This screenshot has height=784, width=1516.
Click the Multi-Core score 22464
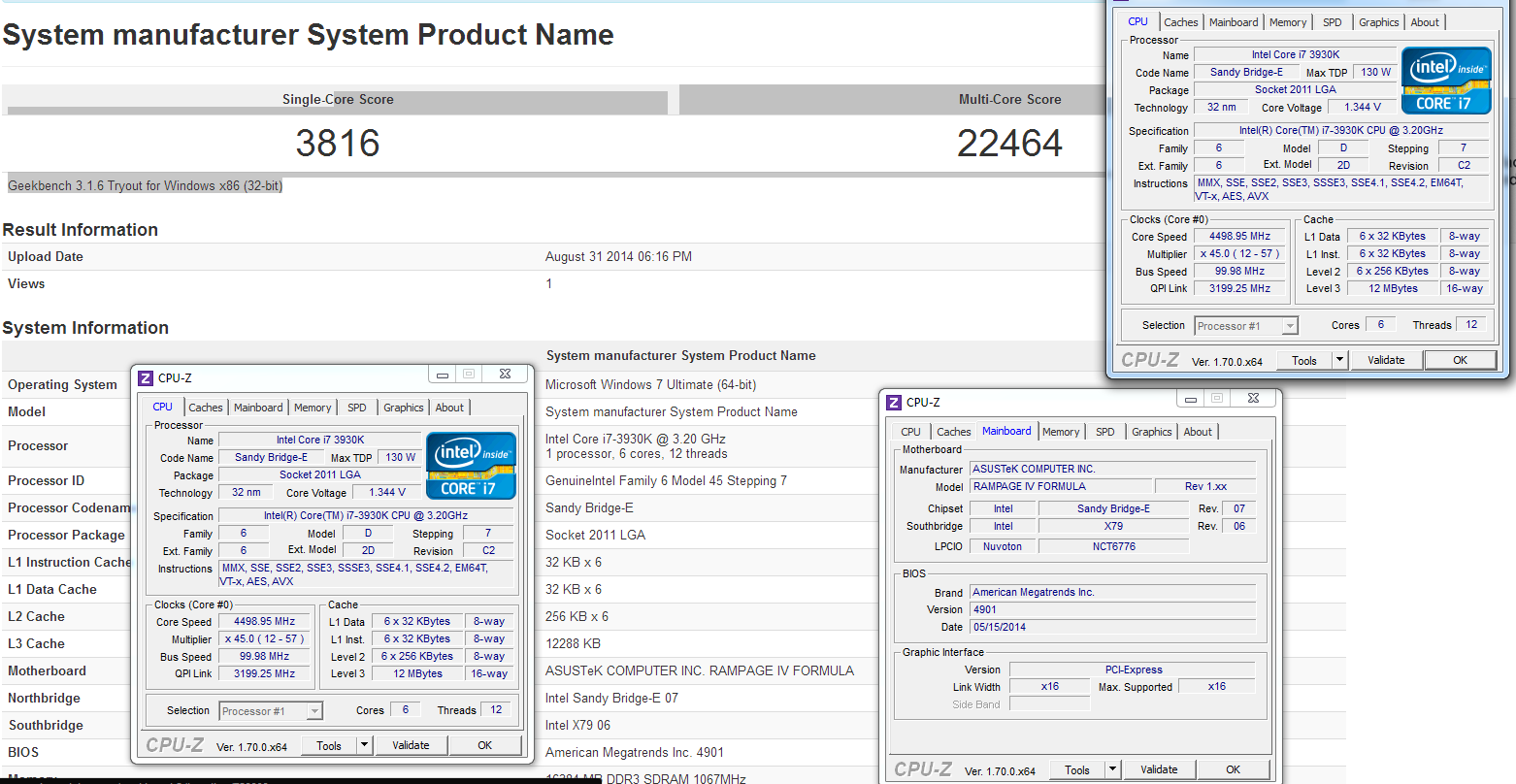[x=1009, y=144]
